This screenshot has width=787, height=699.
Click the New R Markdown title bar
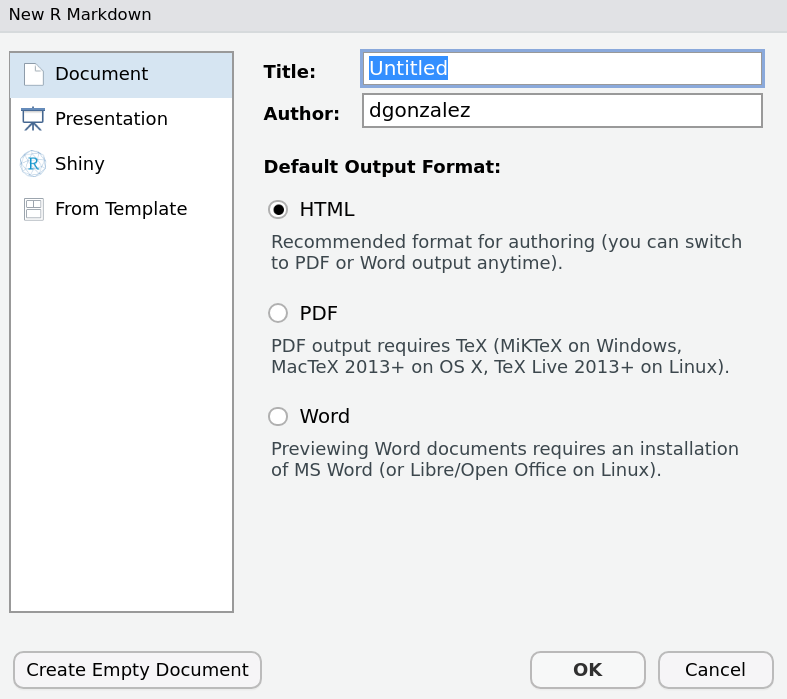coord(393,15)
